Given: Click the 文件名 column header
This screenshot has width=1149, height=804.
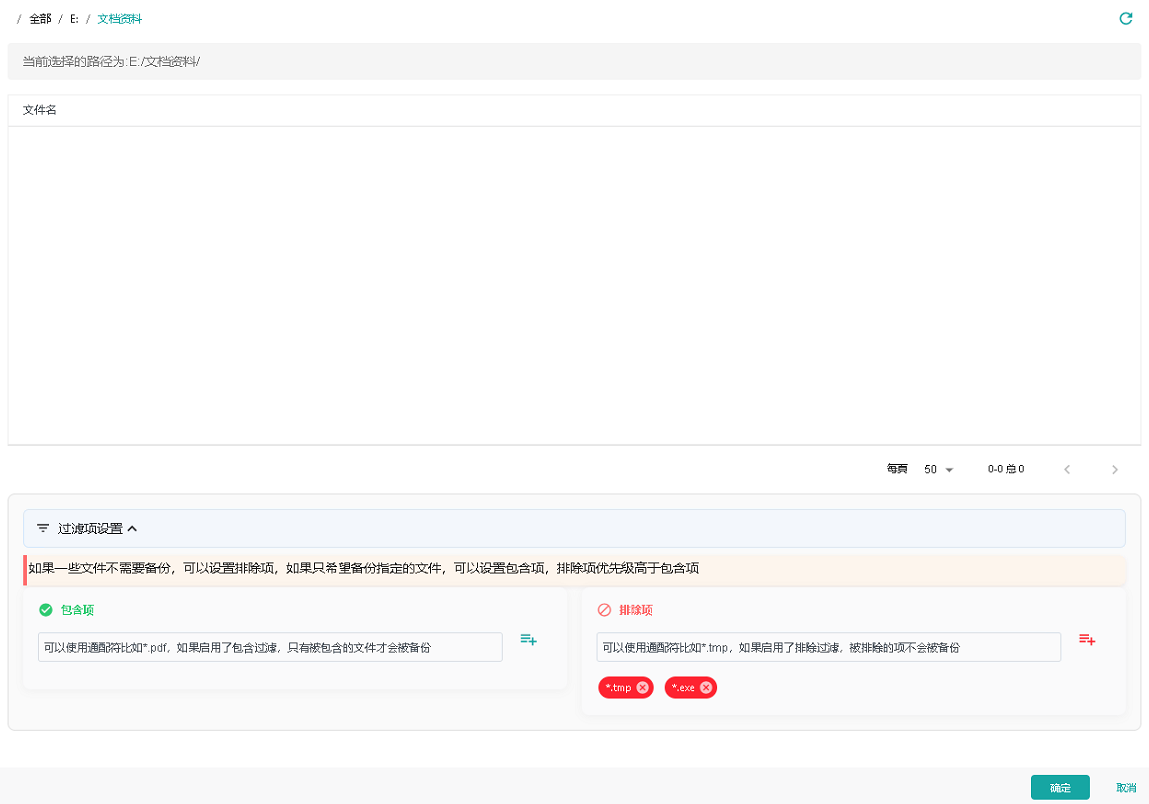Looking at the screenshot, I should click(x=40, y=110).
